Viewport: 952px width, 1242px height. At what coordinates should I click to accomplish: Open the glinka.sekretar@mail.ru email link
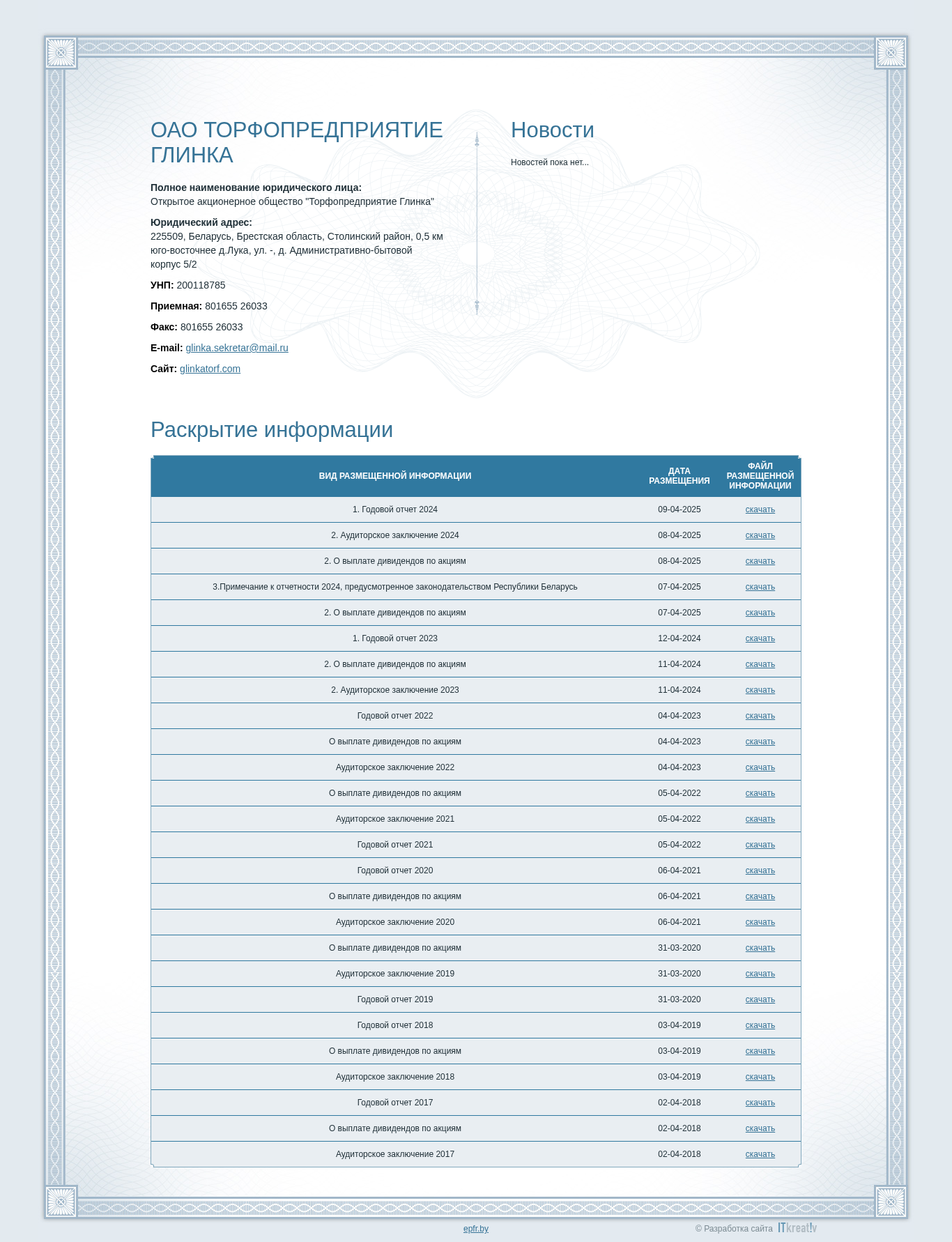tap(237, 348)
